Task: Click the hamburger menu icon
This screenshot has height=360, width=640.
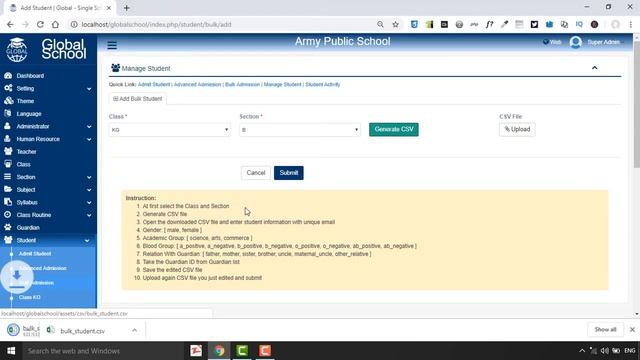Action: 112,45
